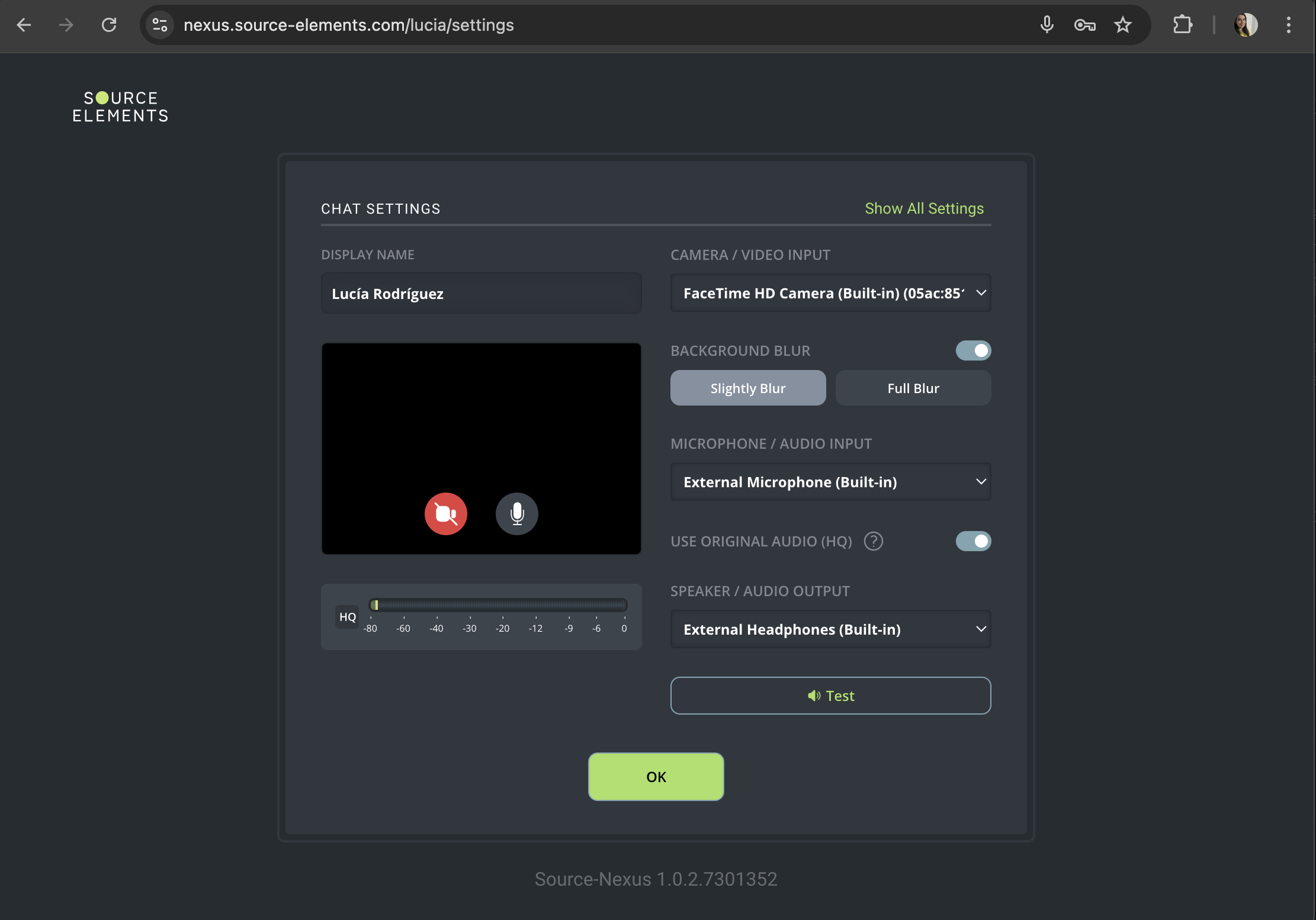
Task: Mute the microphone in video preview
Action: click(516, 513)
